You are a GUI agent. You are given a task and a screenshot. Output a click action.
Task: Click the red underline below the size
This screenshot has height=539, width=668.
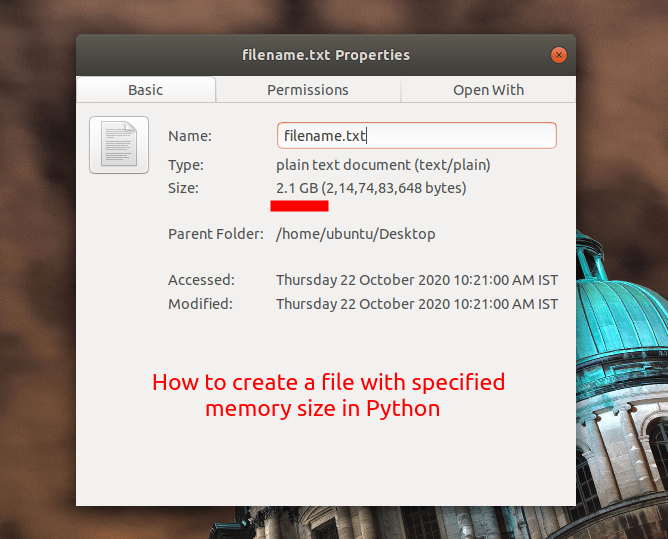coord(299,206)
